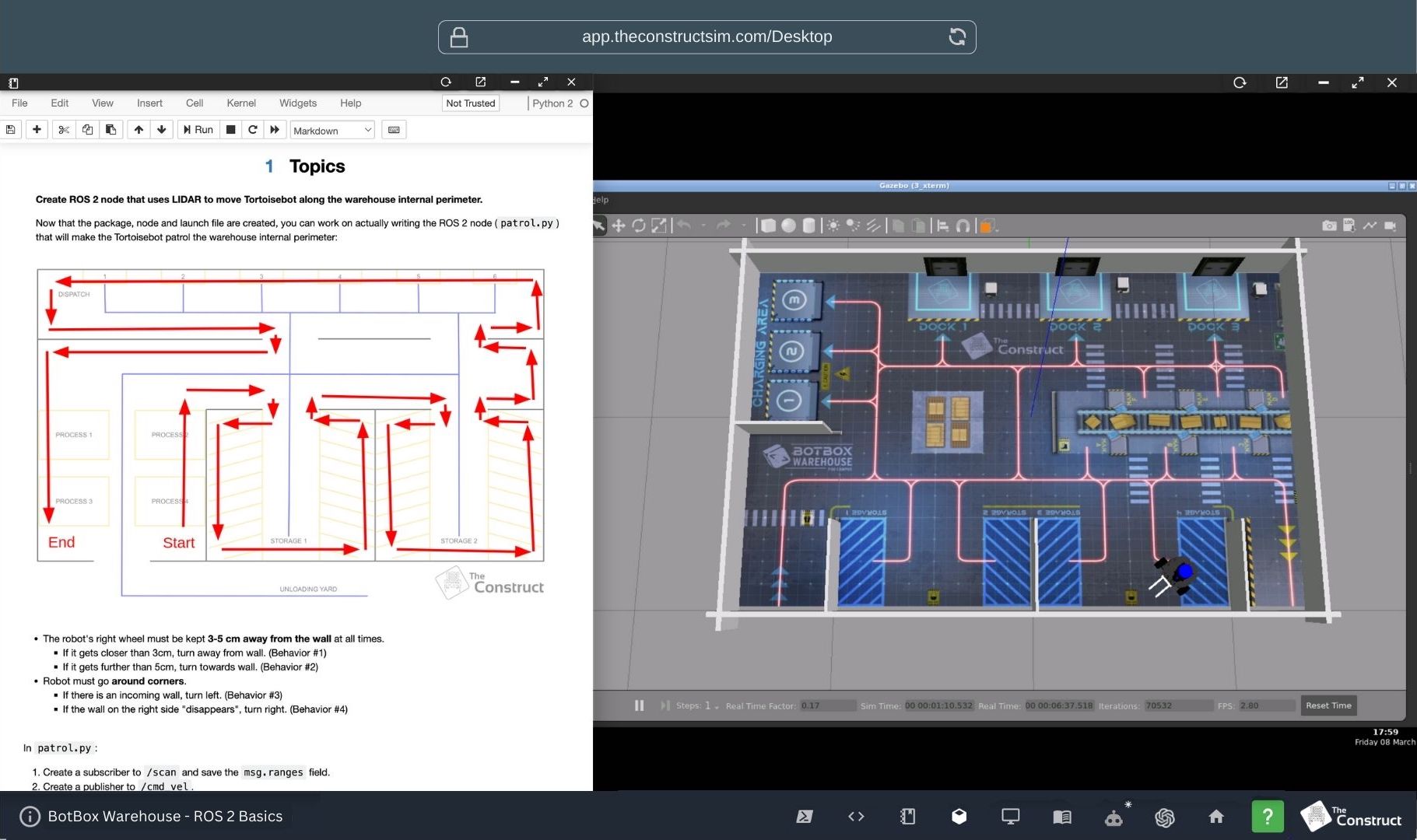
Task: Expand Gazebo's redo history dropdown arrow
Action: [743, 226]
